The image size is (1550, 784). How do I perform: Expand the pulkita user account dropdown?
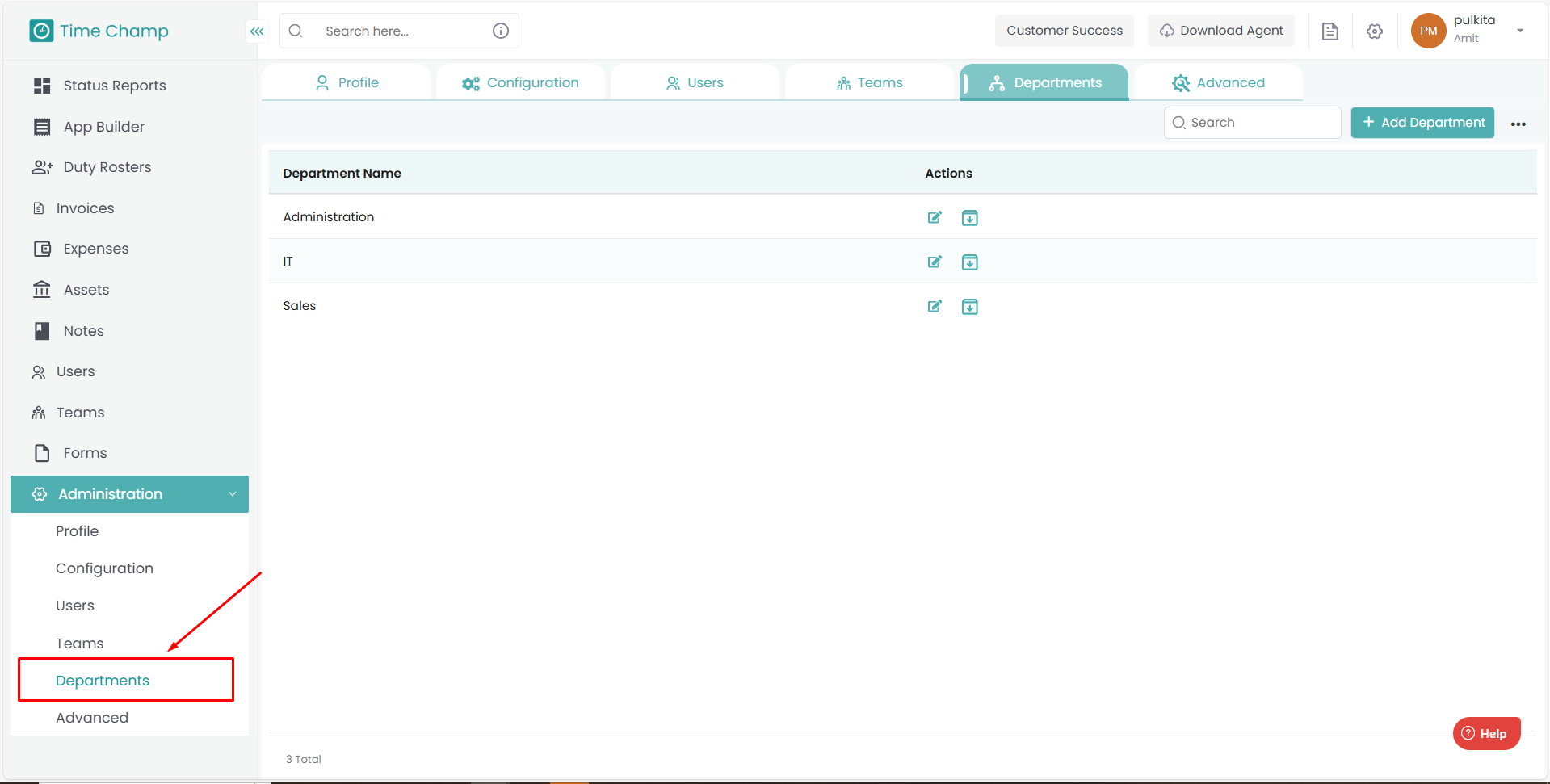(1519, 31)
